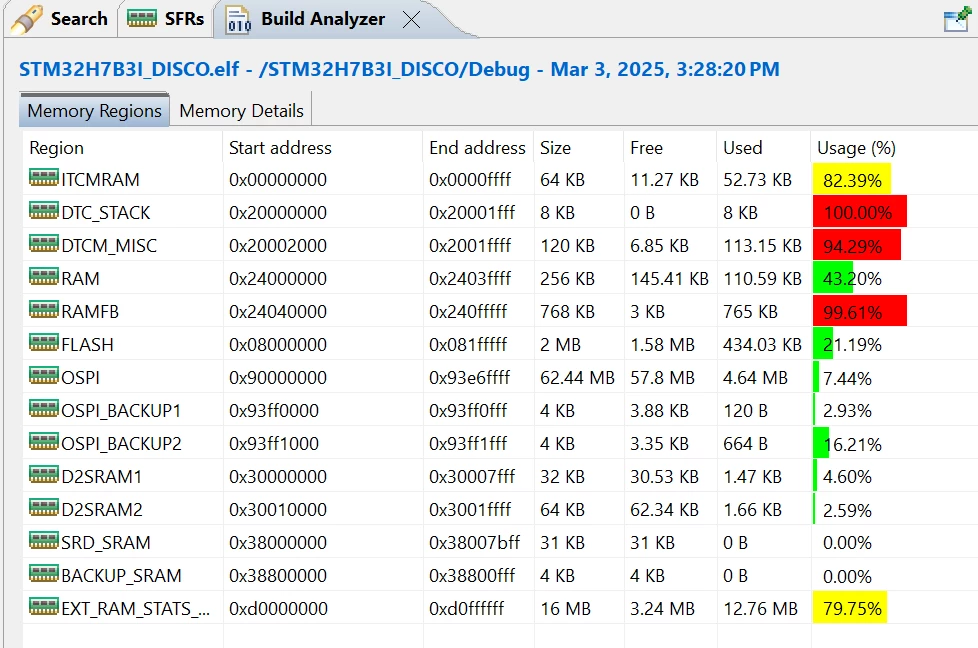
Task: Select the BACKUP_SRAM region name
Action: click(x=121, y=576)
